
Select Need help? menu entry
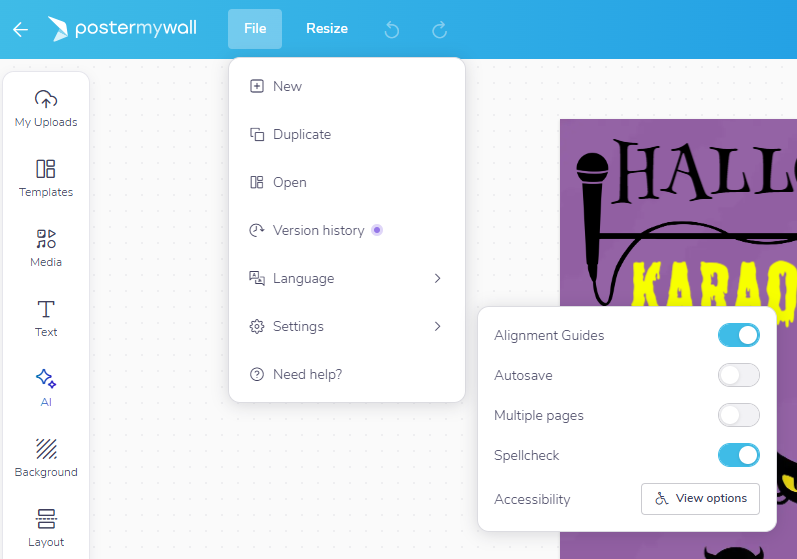click(x=347, y=375)
